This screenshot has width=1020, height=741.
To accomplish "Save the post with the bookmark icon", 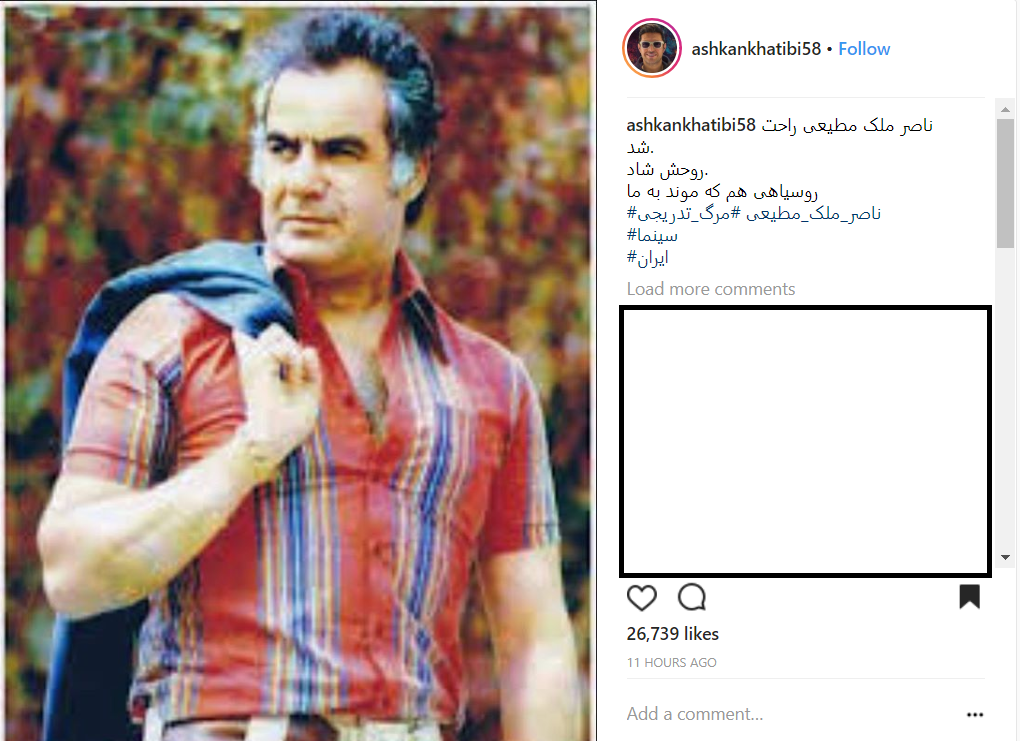I will [x=969, y=597].
